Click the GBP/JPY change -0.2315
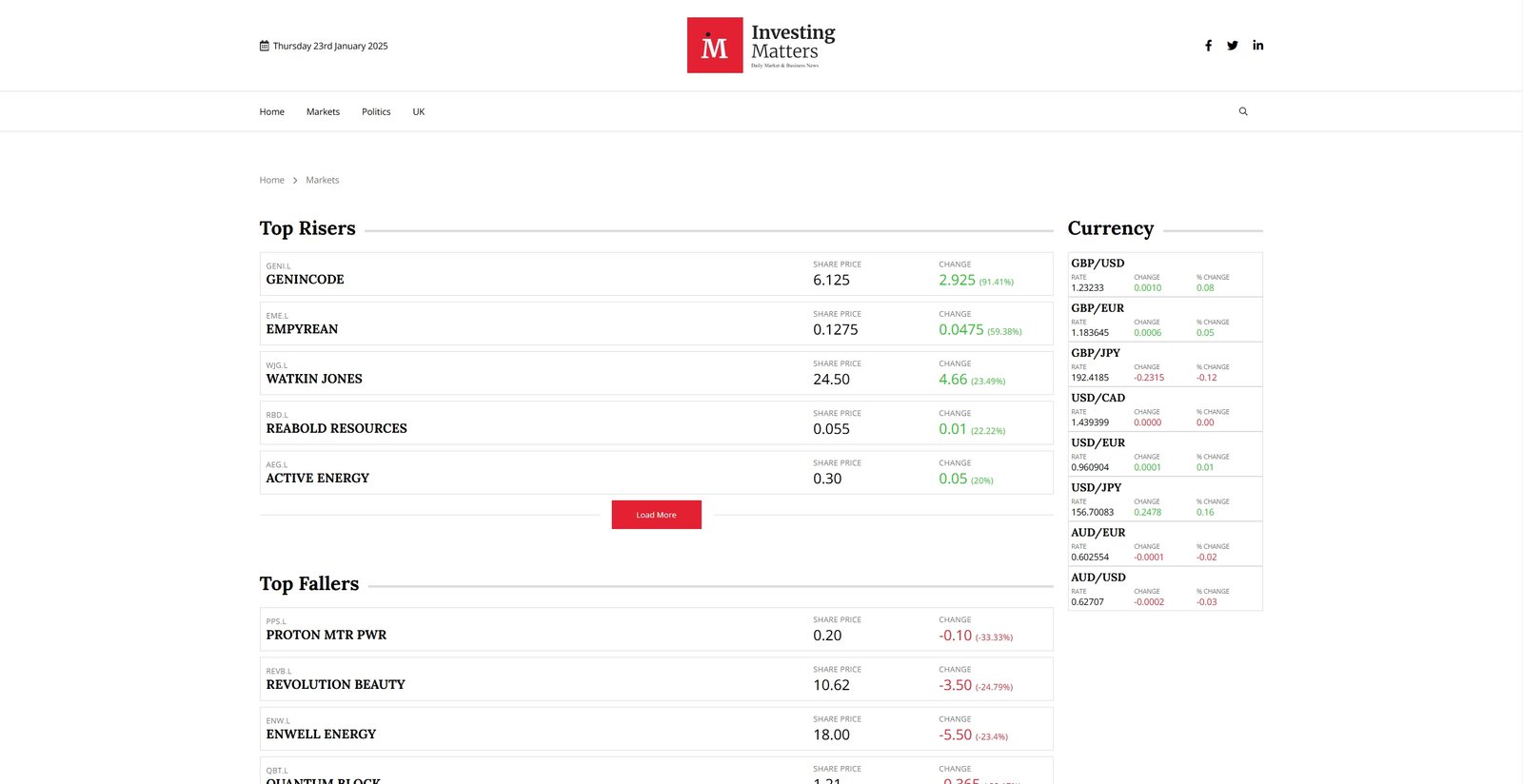 pyautogui.click(x=1149, y=378)
